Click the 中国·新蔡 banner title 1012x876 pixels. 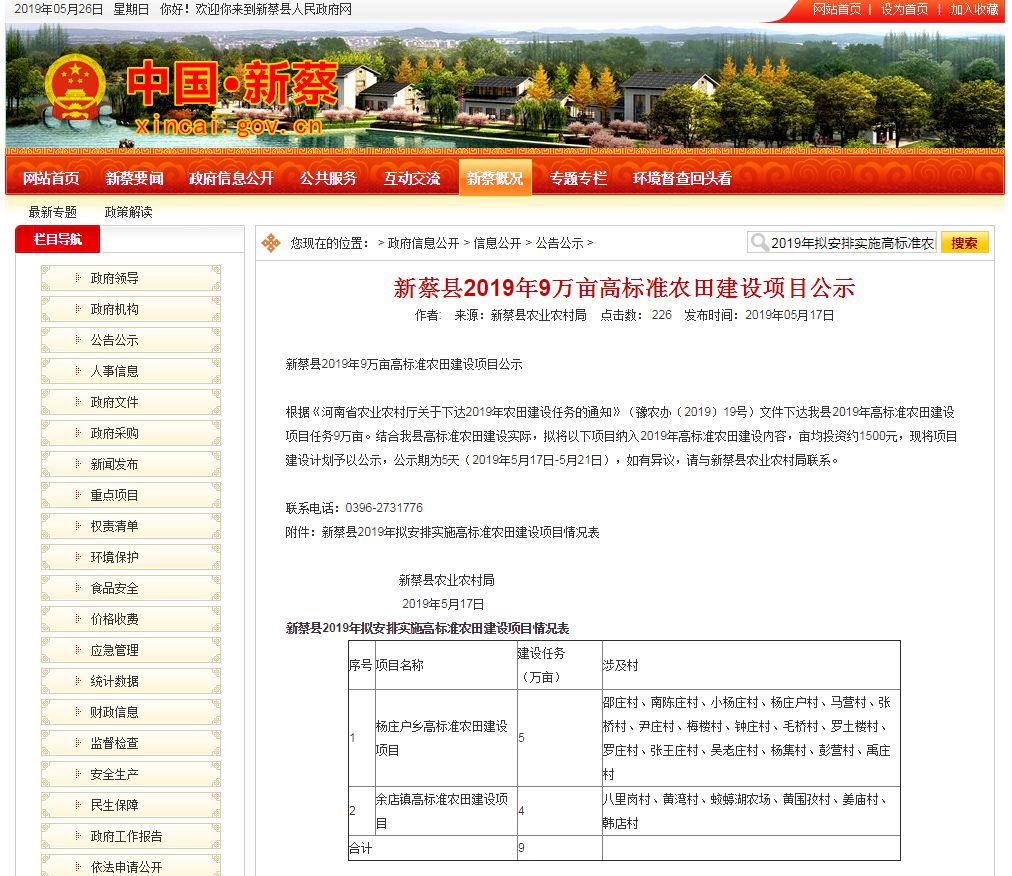232,84
